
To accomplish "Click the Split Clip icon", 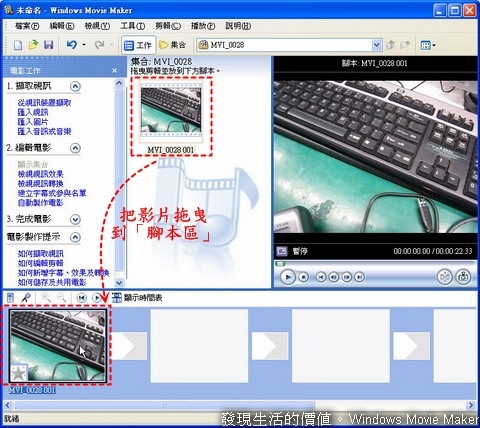I will pos(445,277).
